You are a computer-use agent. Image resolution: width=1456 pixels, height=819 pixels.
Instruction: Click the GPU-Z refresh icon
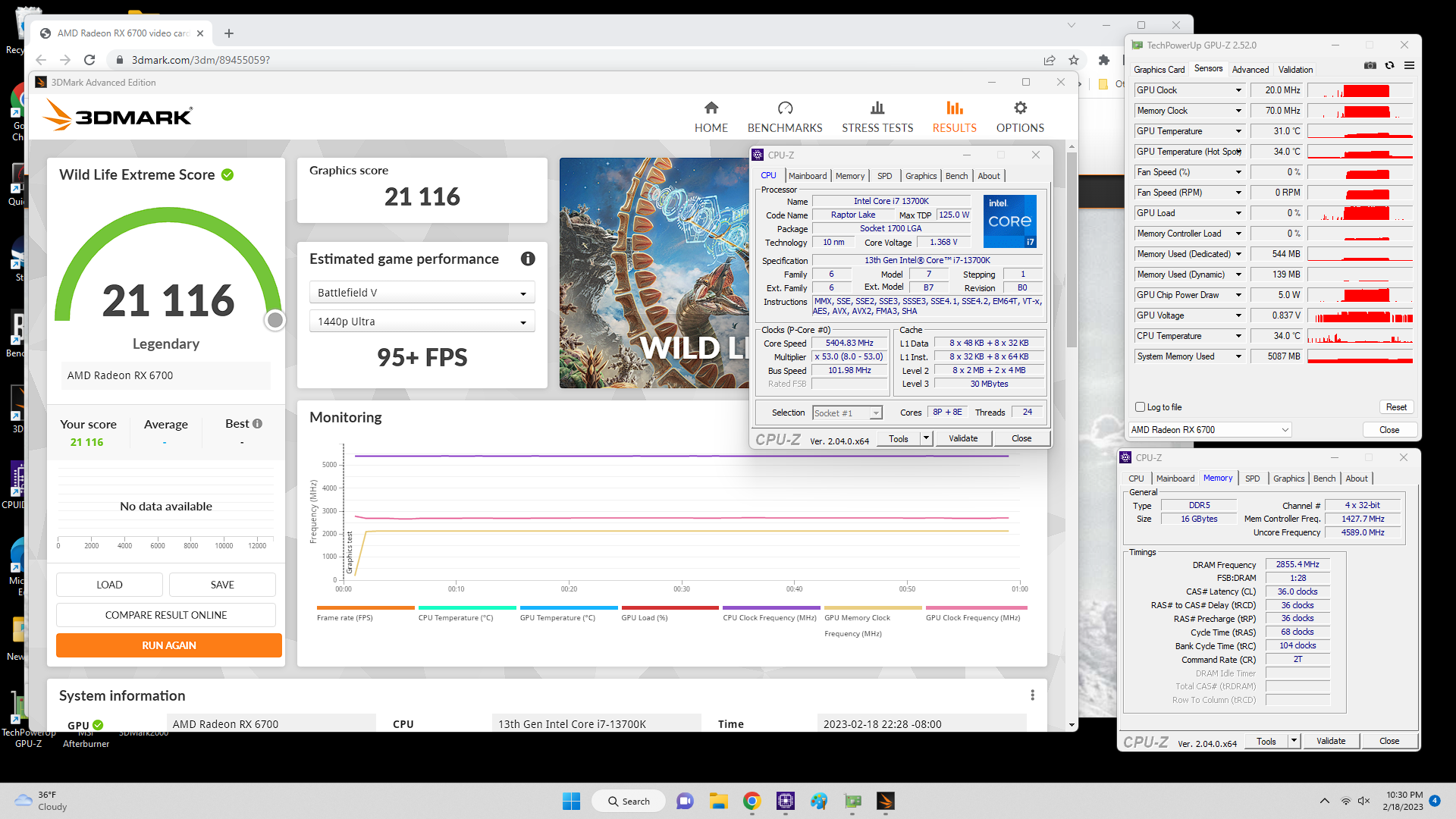tap(1389, 66)
